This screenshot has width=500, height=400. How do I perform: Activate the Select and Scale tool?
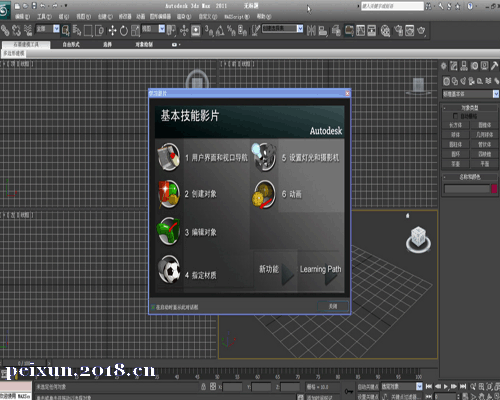[135, 31]
